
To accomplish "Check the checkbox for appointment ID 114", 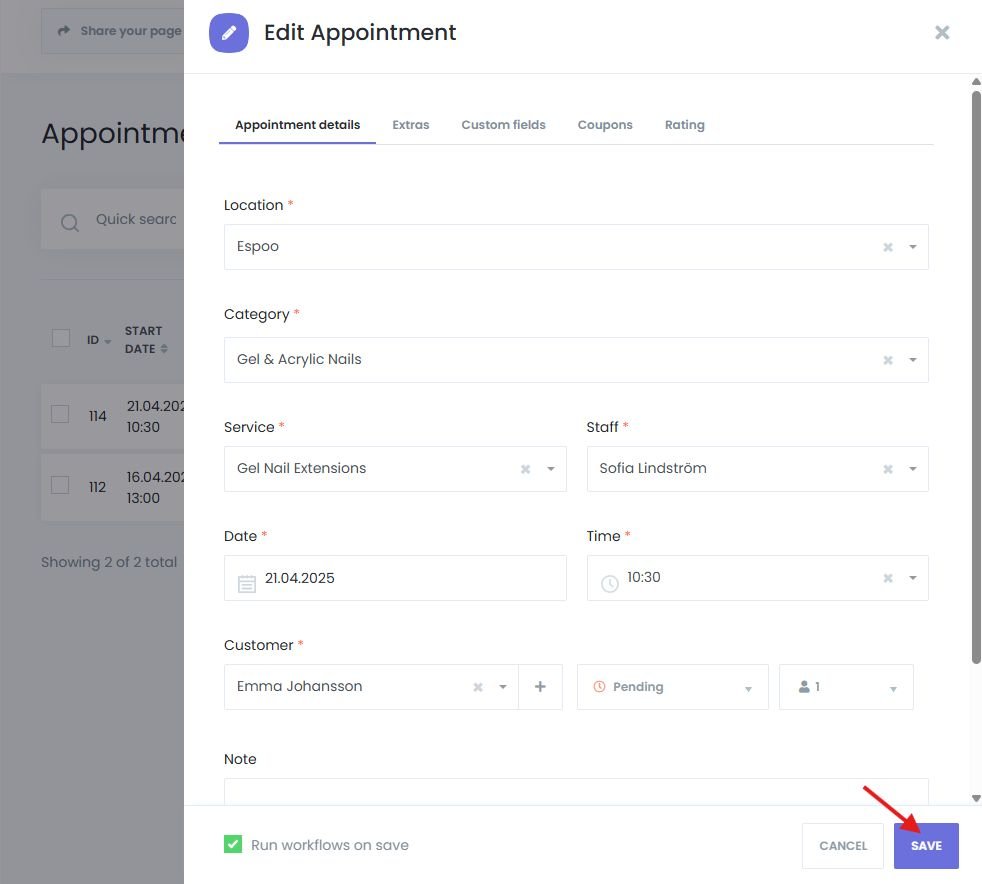I will pyautogui.click(x=60, y=416).
